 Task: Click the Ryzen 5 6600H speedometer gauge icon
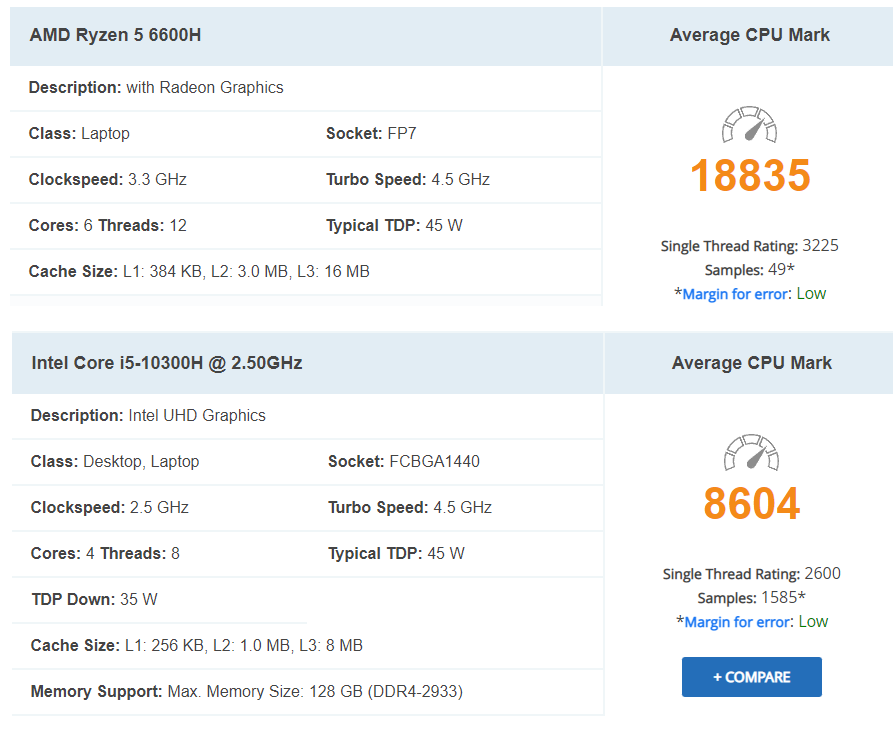pos(750,127)
